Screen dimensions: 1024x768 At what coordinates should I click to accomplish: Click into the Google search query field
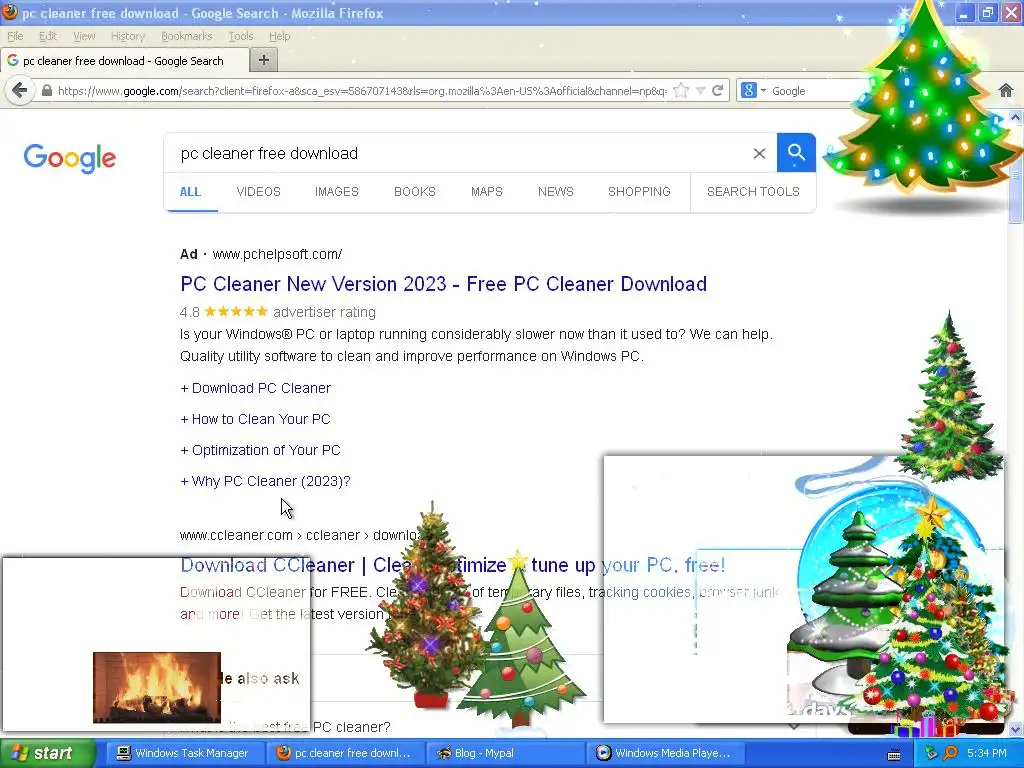457,153
